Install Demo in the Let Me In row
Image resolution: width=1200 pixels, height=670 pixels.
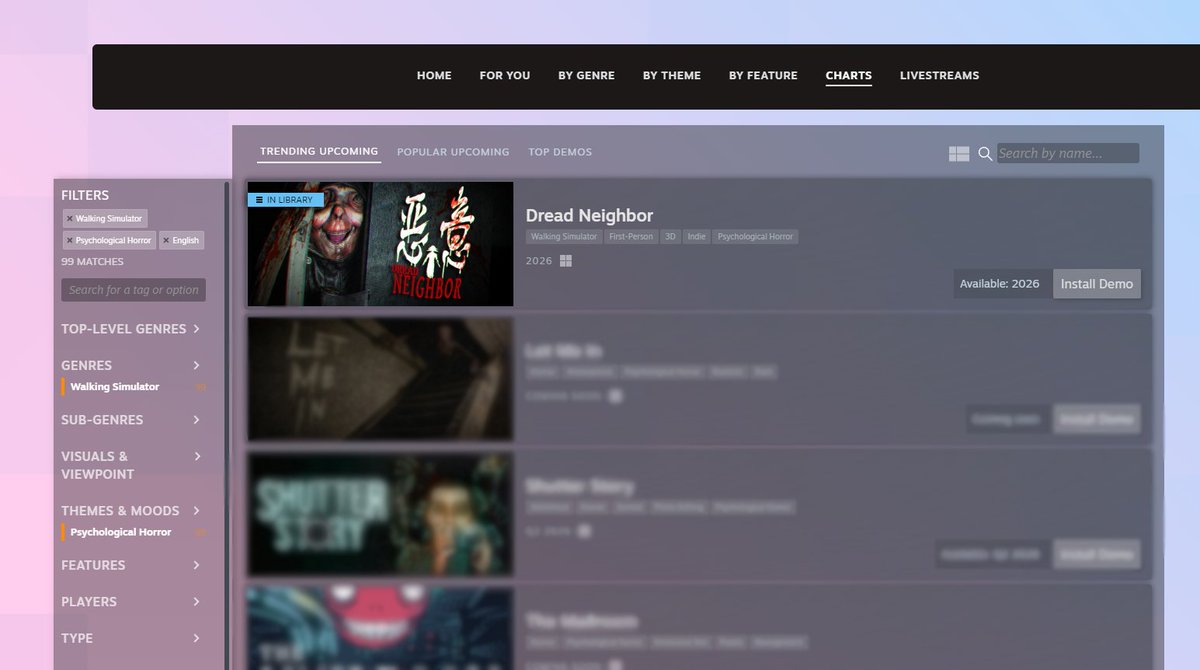pyautogui.click(x=1097, y=419)
